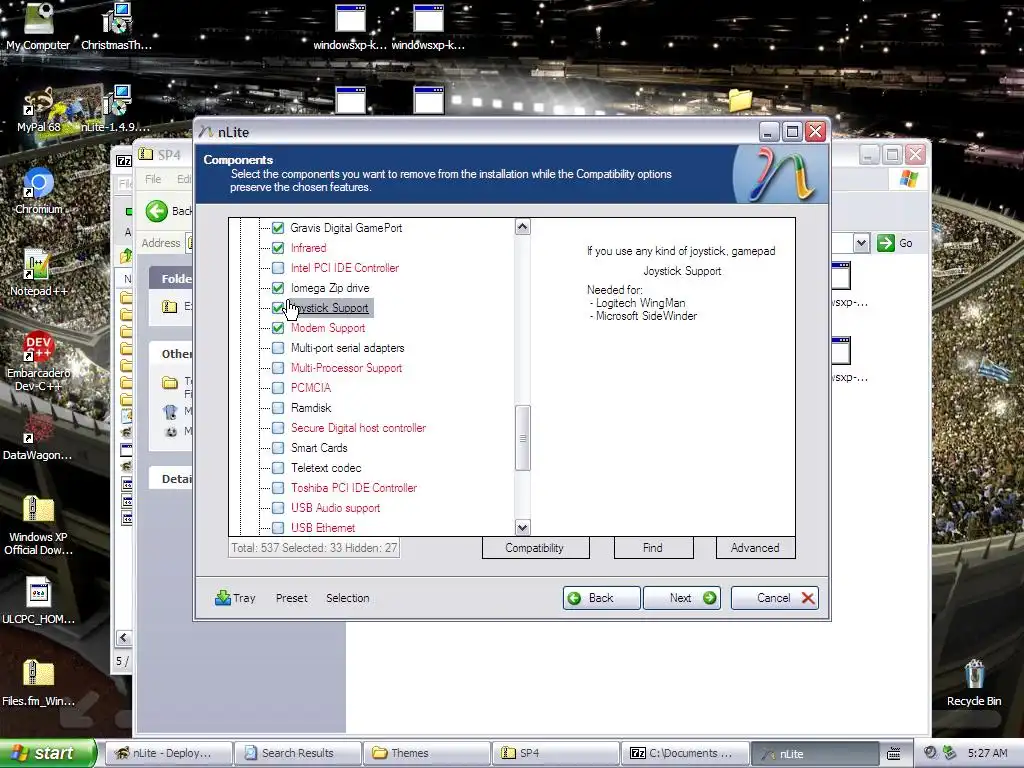
Task: Open Recycle Bin
Action: (974, 683)
